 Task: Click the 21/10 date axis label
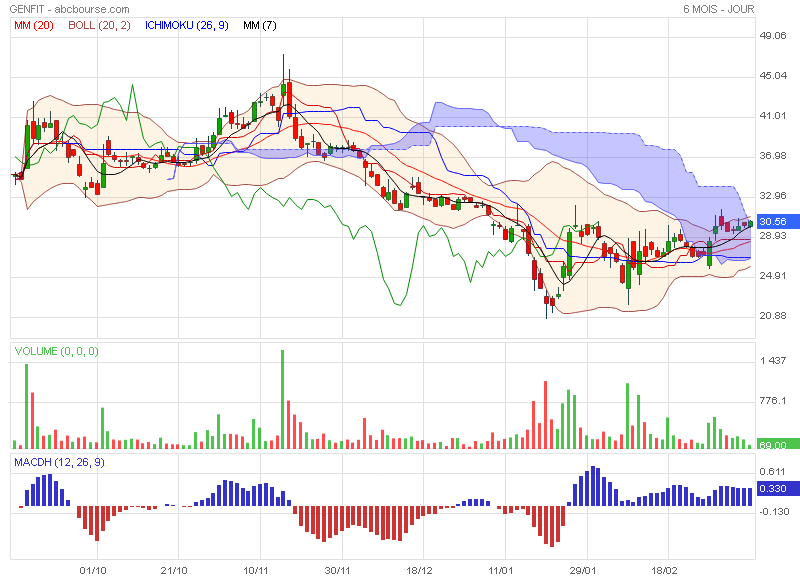pyautogui.click(x=174, y=570)
